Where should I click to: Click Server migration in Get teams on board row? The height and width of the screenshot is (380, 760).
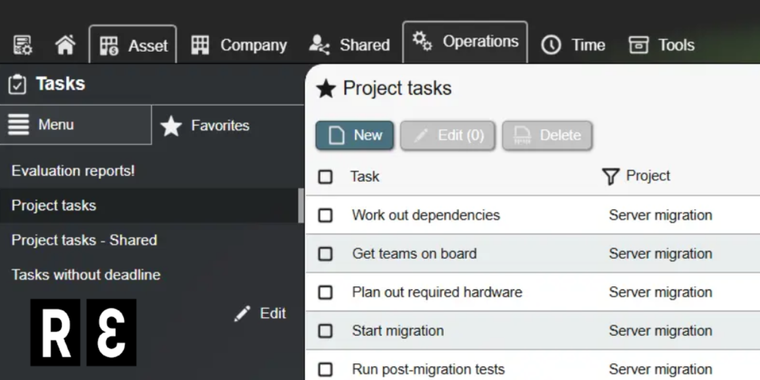pyautogui.click(x=661, y=253)
